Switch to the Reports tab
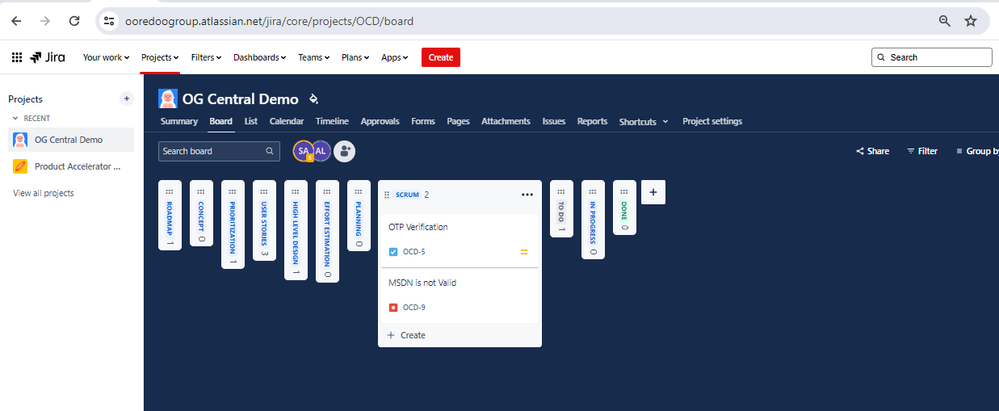 pyautogui.click(x=593, y=121)
